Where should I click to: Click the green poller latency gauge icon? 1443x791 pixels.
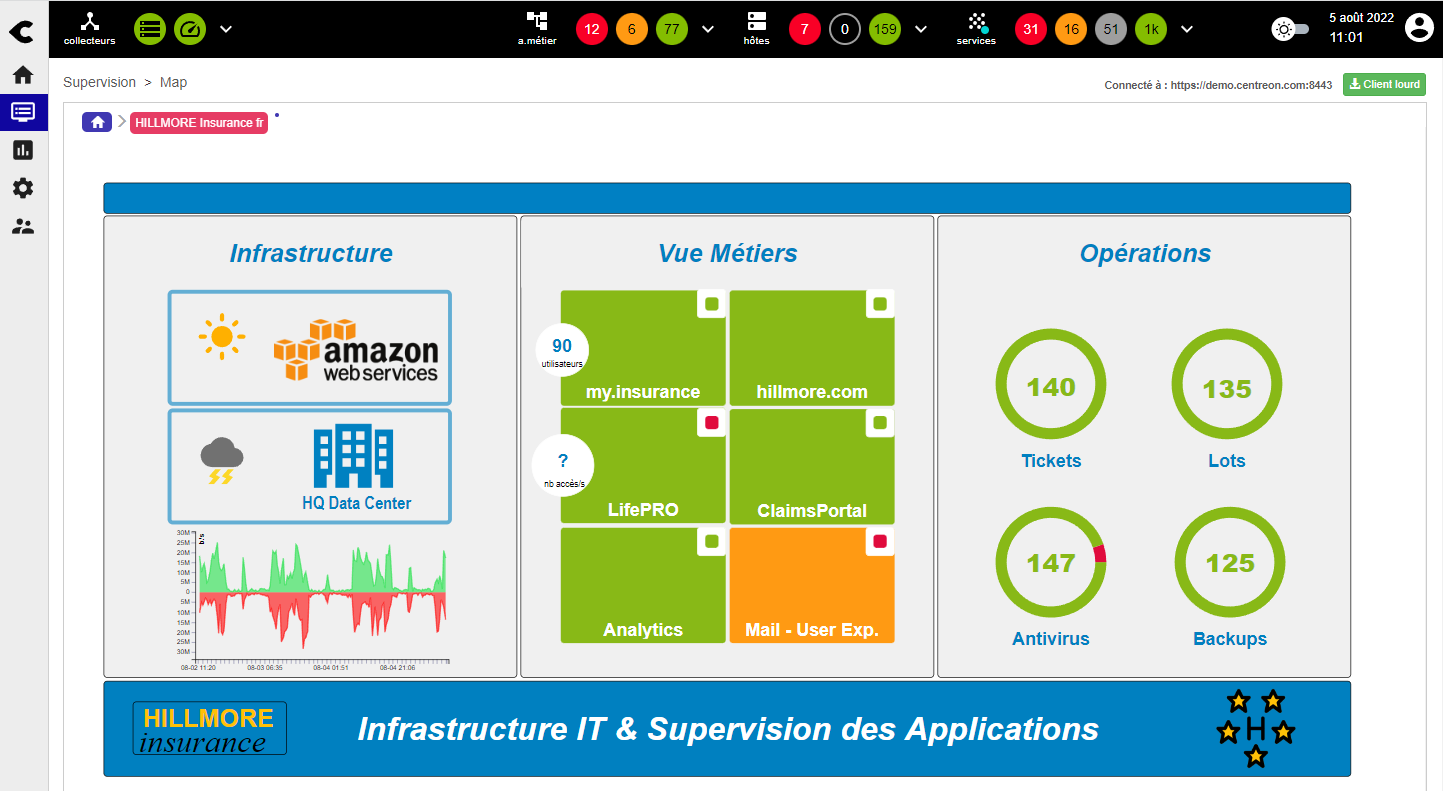pos(189,29)
